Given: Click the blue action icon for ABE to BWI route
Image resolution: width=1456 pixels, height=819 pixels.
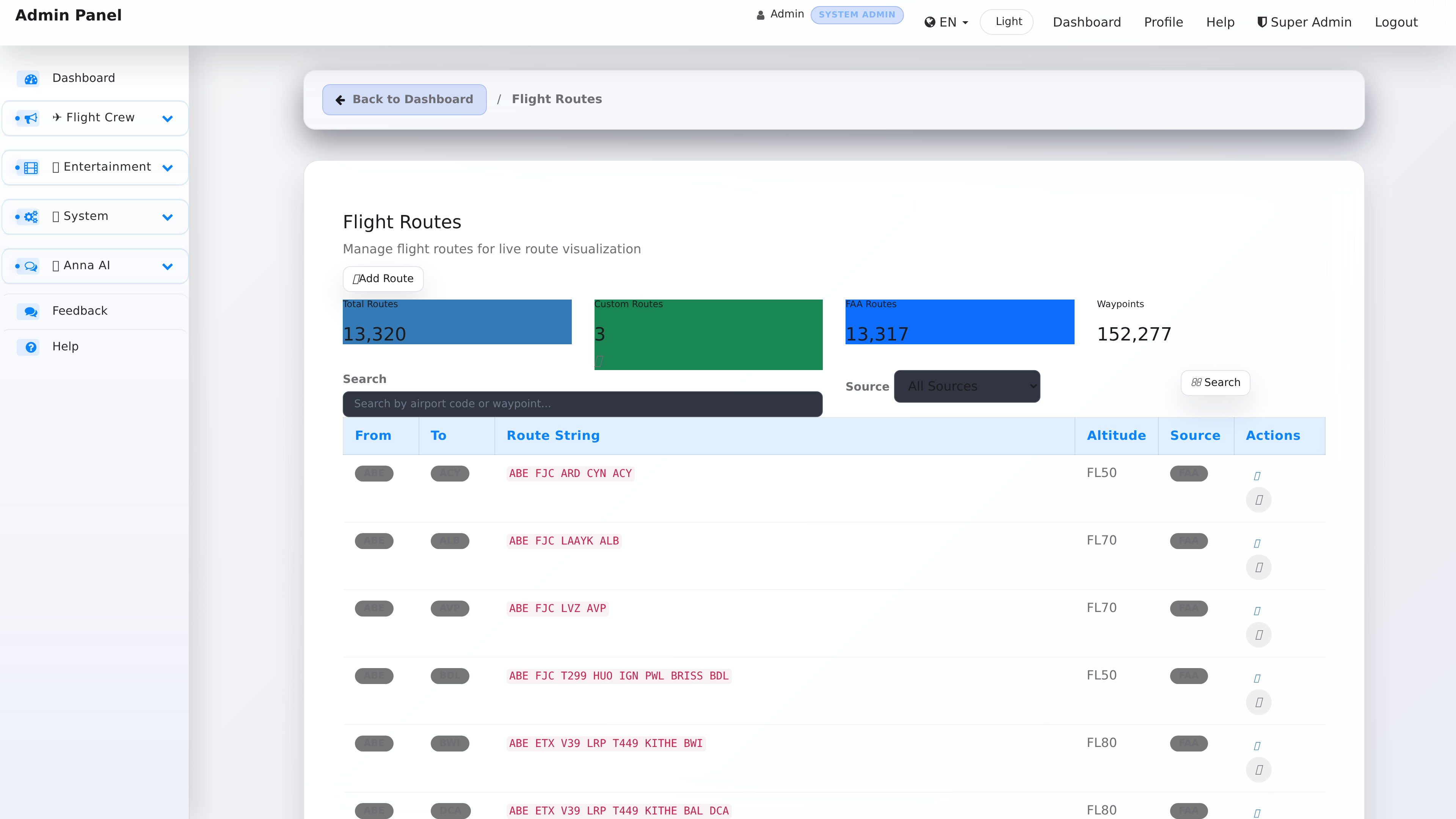Looking at the screenshot, I should [x=1257, y=746].
